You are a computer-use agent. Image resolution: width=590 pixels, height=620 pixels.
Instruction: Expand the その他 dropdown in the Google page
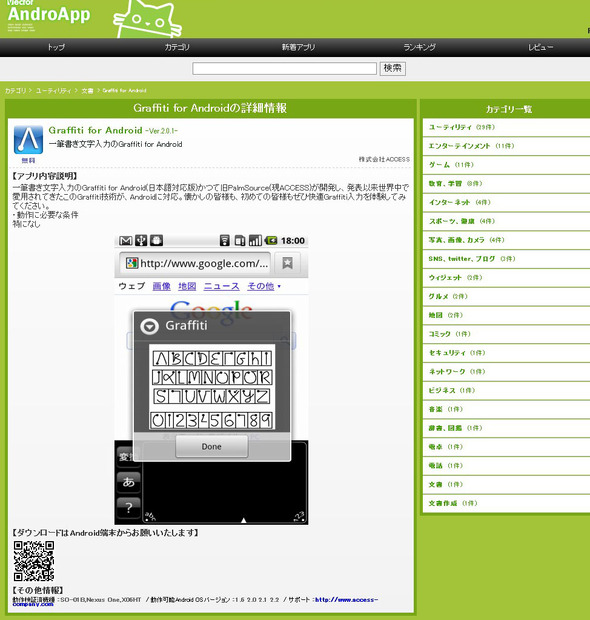pos(264,286)
